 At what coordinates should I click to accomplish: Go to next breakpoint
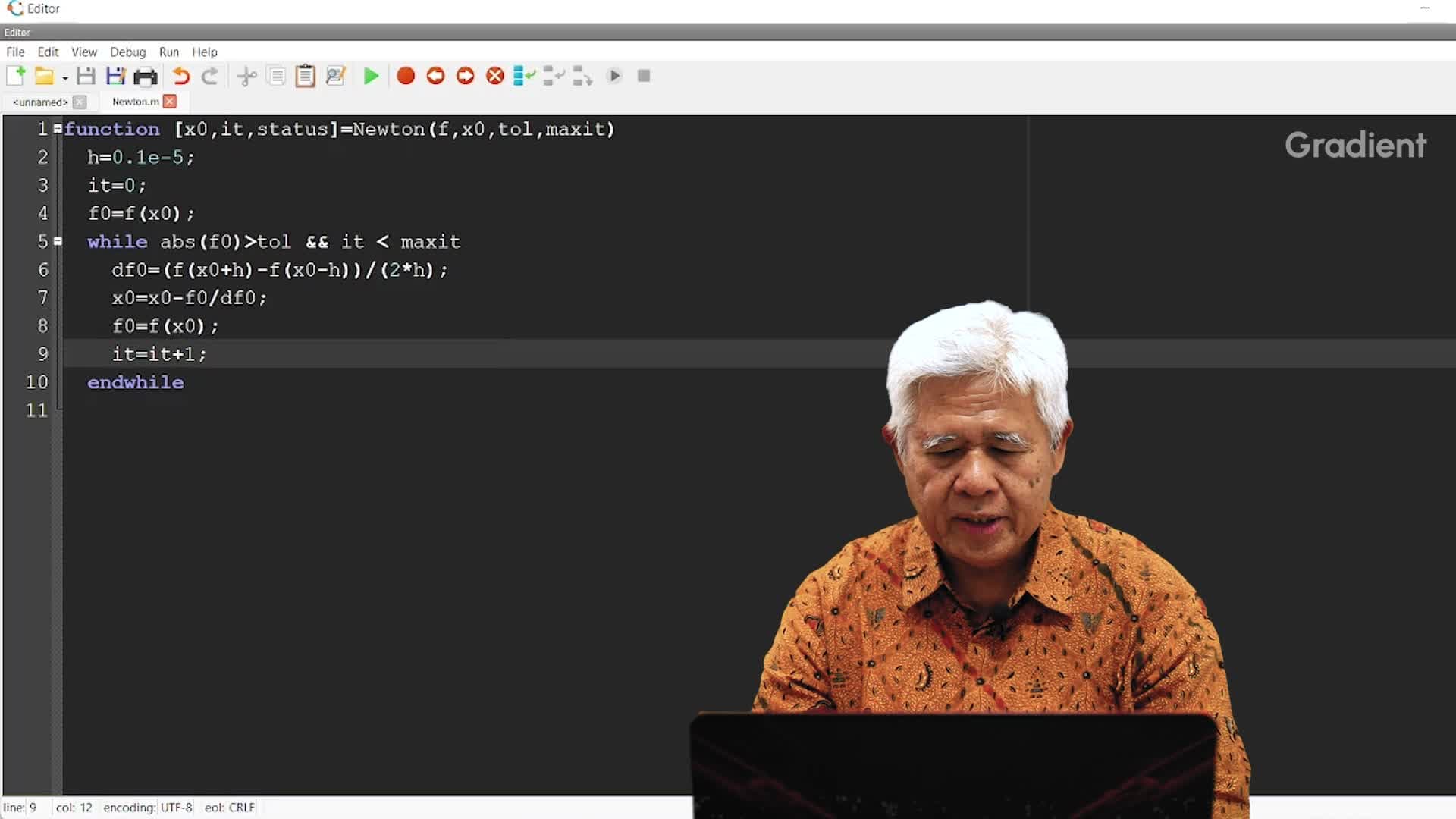[466, 76]
